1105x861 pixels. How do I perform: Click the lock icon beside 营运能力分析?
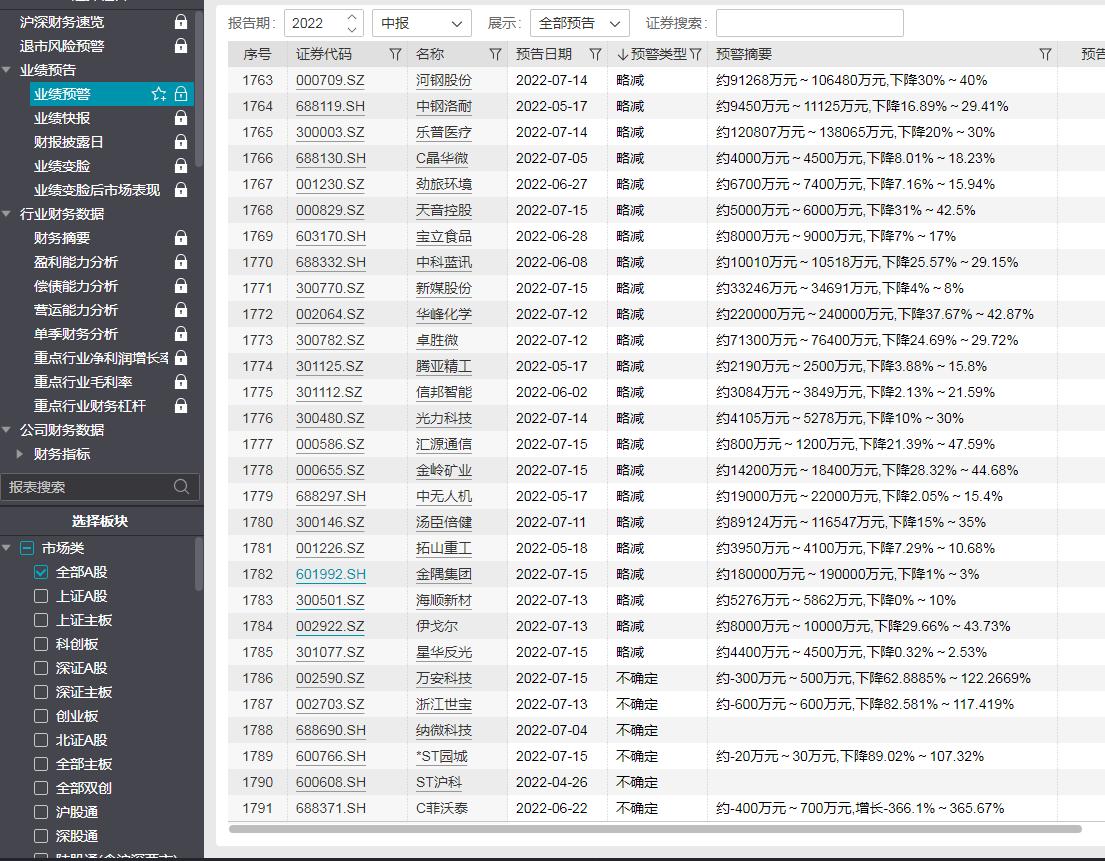181,309
